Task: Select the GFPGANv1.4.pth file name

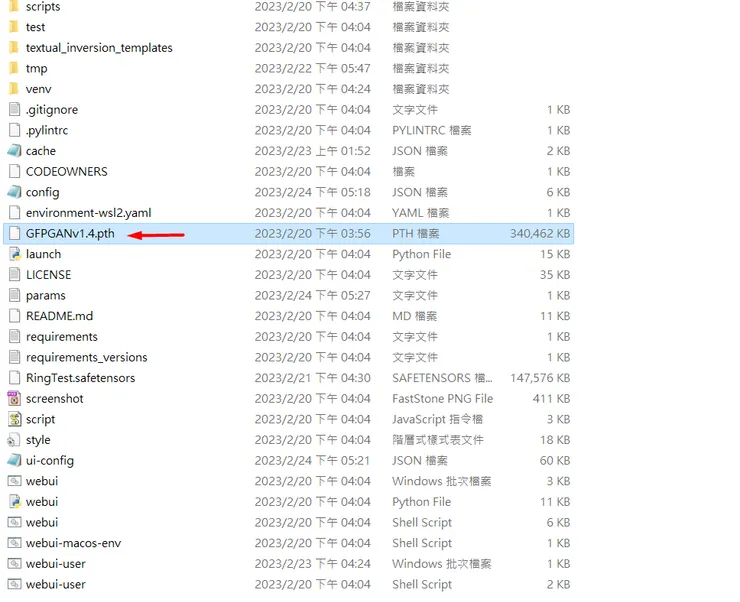Action: [70, 234]
